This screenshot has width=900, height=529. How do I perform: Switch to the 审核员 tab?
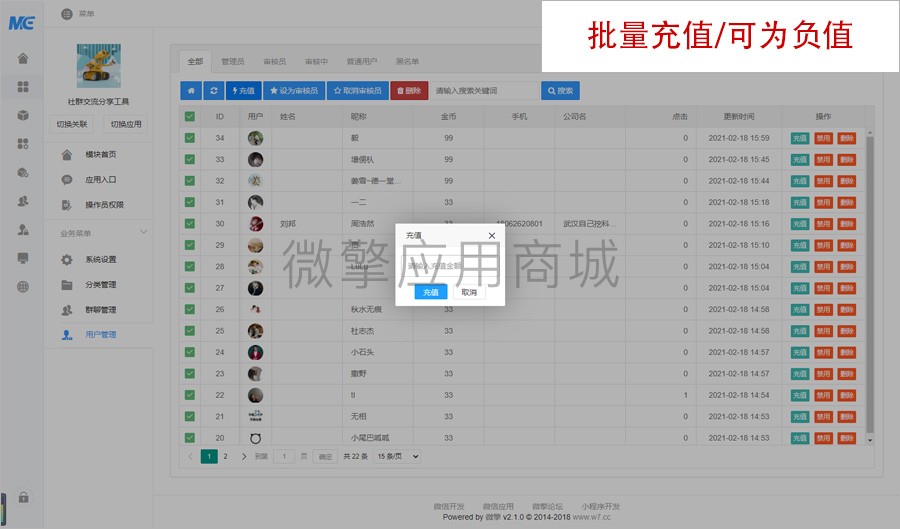[274, 61]
